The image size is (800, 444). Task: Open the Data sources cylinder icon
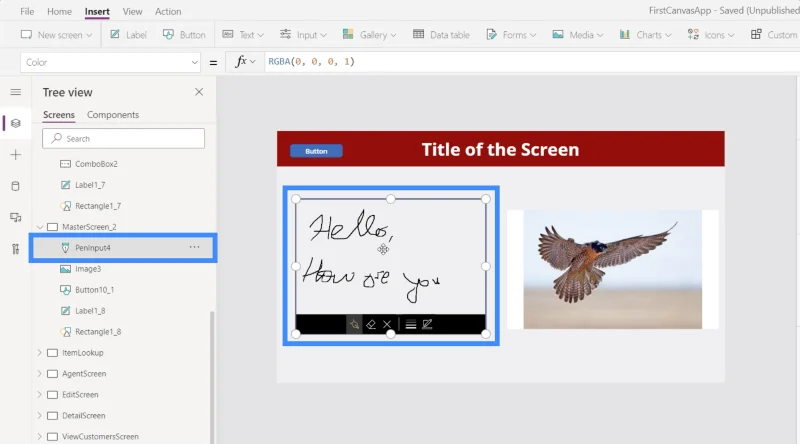pos(16,186)
